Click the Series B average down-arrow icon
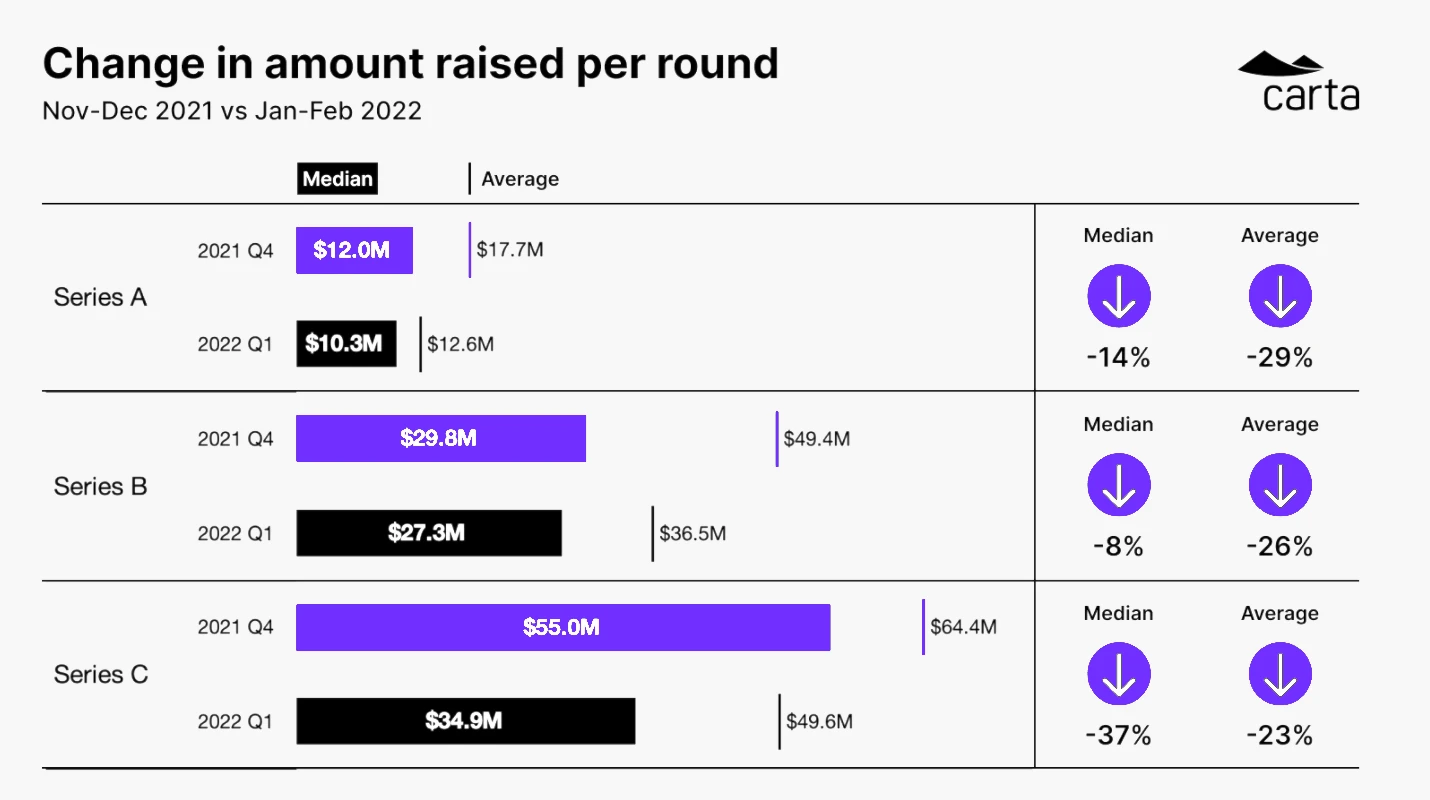 pos(1280,485)
